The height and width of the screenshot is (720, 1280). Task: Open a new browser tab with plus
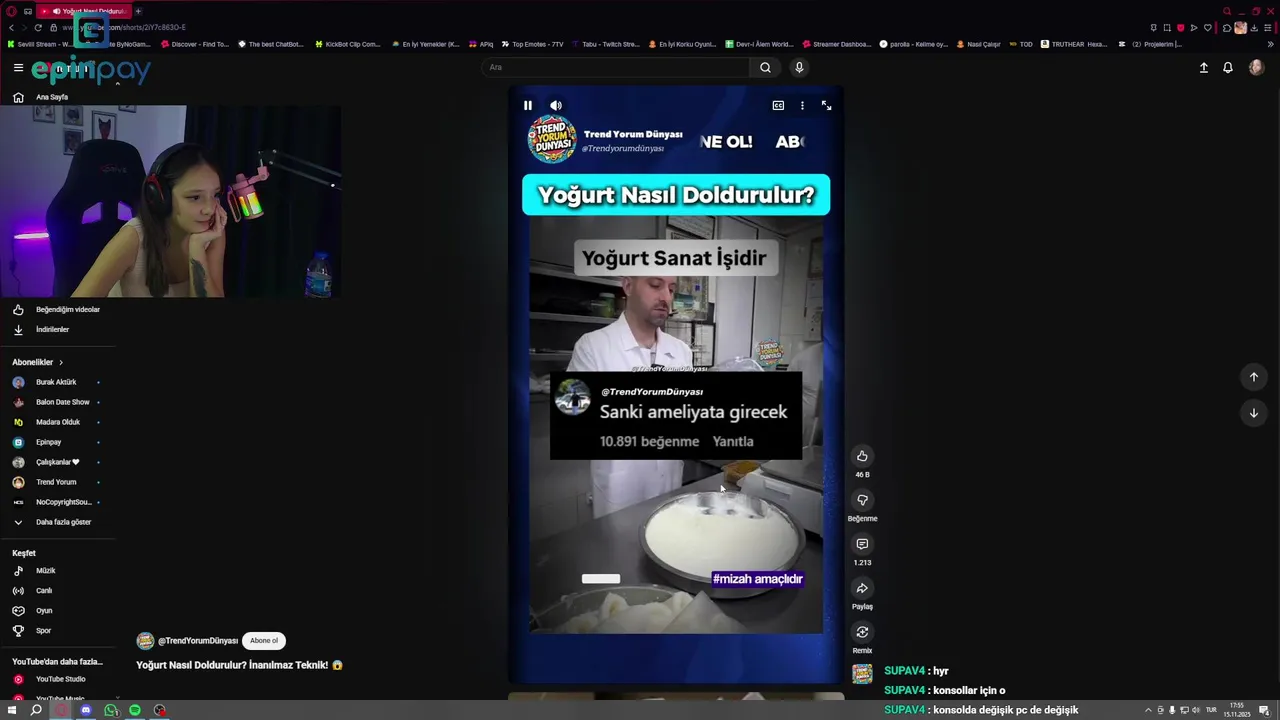click(138, 11)
